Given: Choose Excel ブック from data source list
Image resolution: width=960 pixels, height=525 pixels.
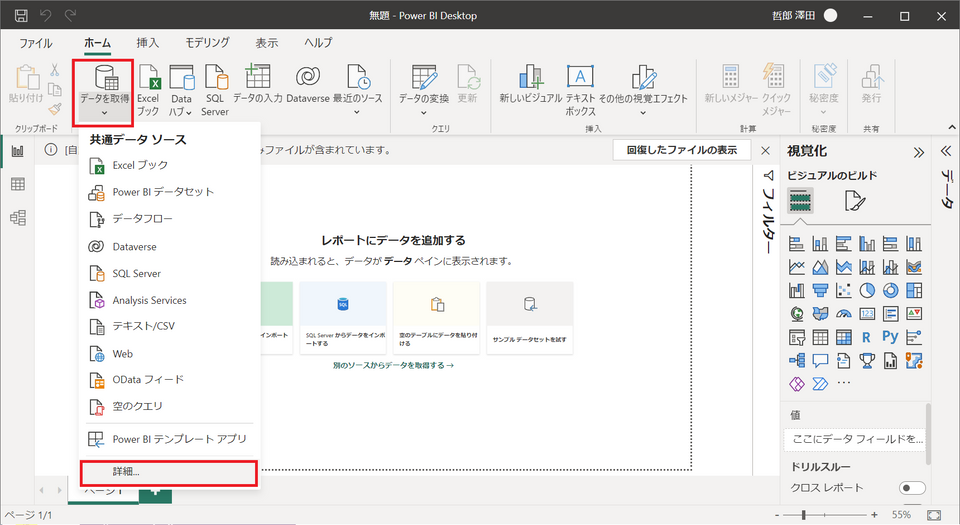Looking at the screenshot, I should (x=169, y=165).
